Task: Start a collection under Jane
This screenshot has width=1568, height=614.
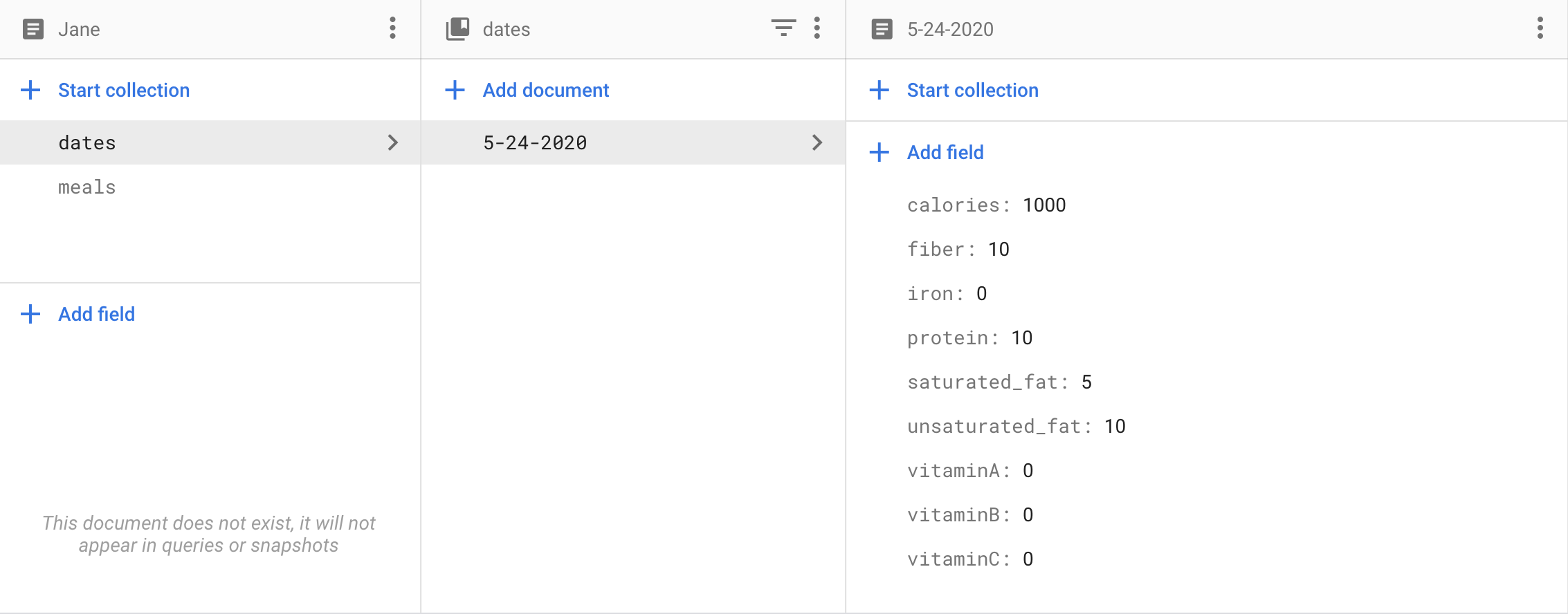Action: tap(123, 90)
